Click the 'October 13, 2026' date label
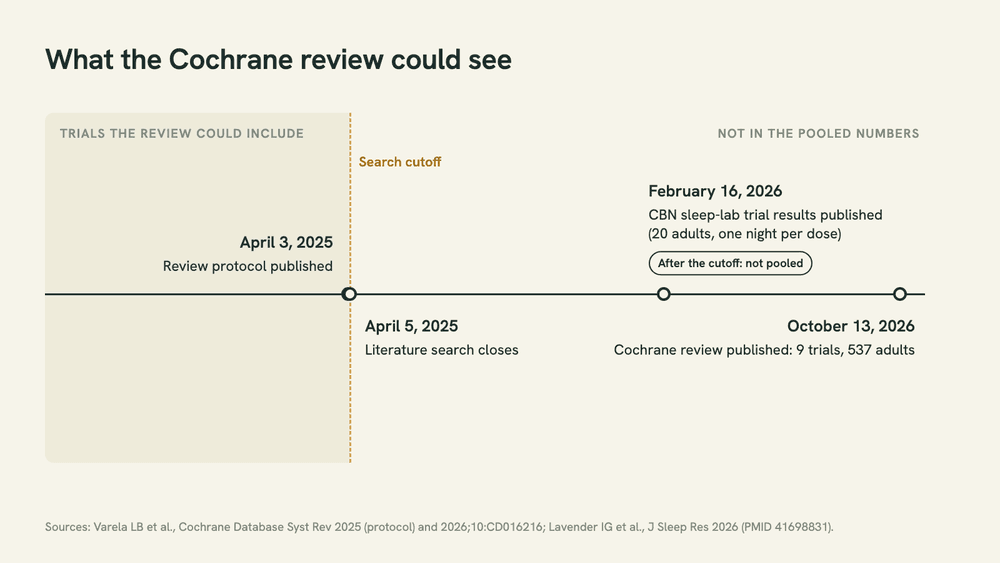1000x563 pixels. [851, 326]
